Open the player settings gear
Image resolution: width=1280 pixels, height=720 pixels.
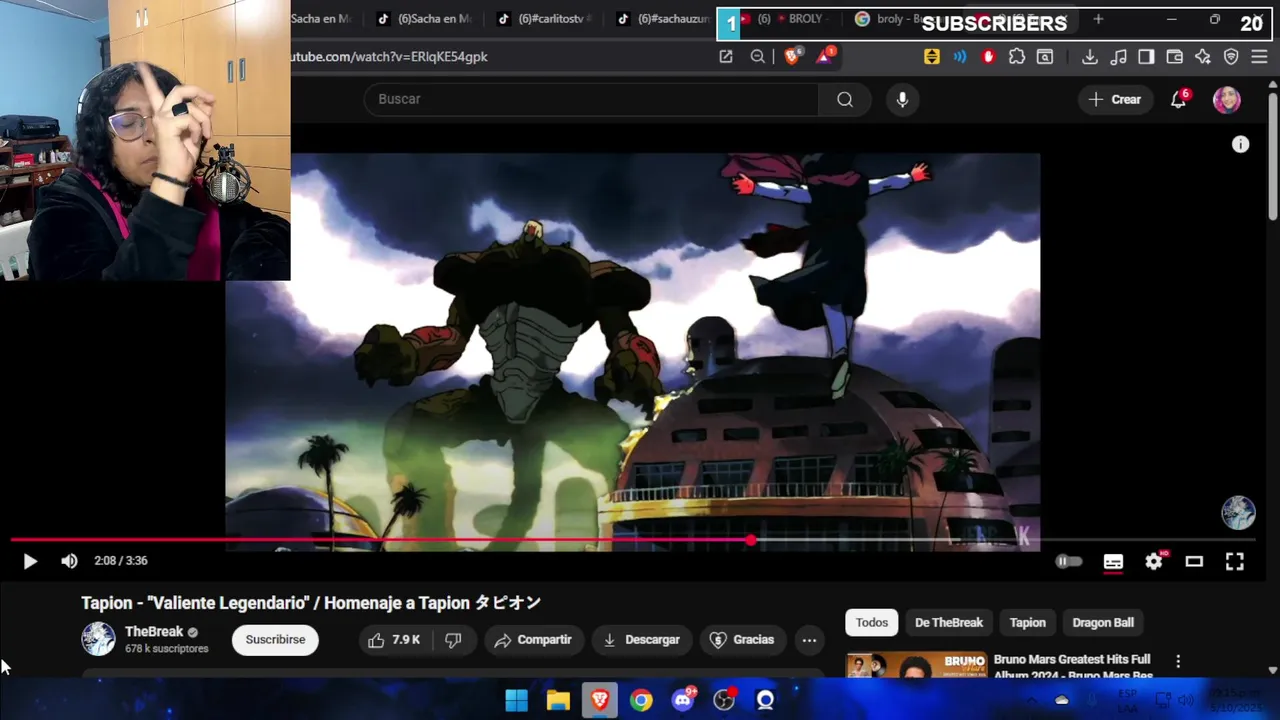1154,562
